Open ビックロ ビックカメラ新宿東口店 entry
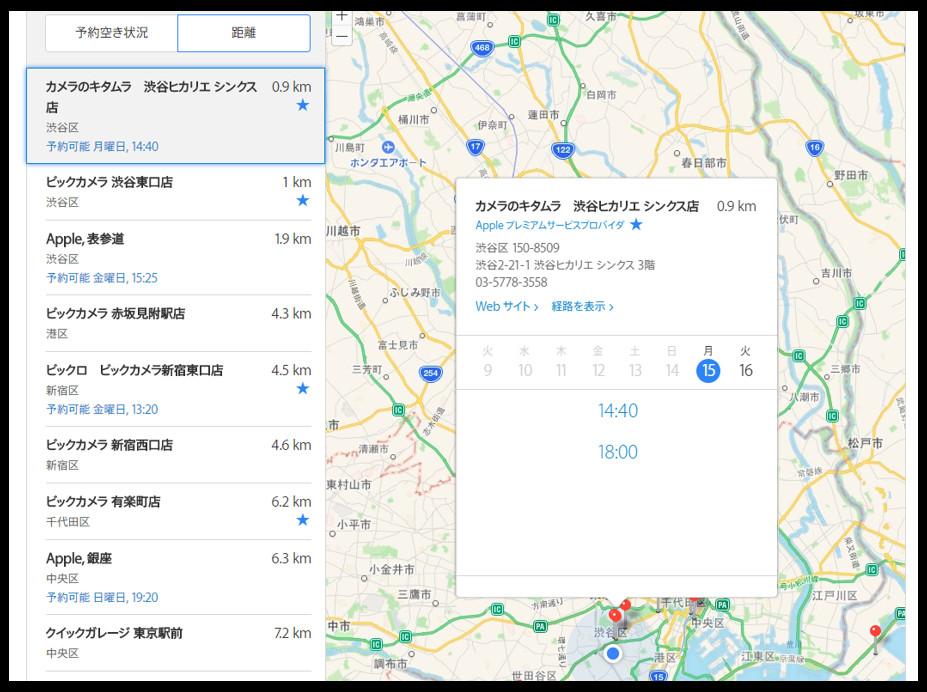Image resolution: width=927 pixels, height=692 pixels. click(x=179, y=389)
